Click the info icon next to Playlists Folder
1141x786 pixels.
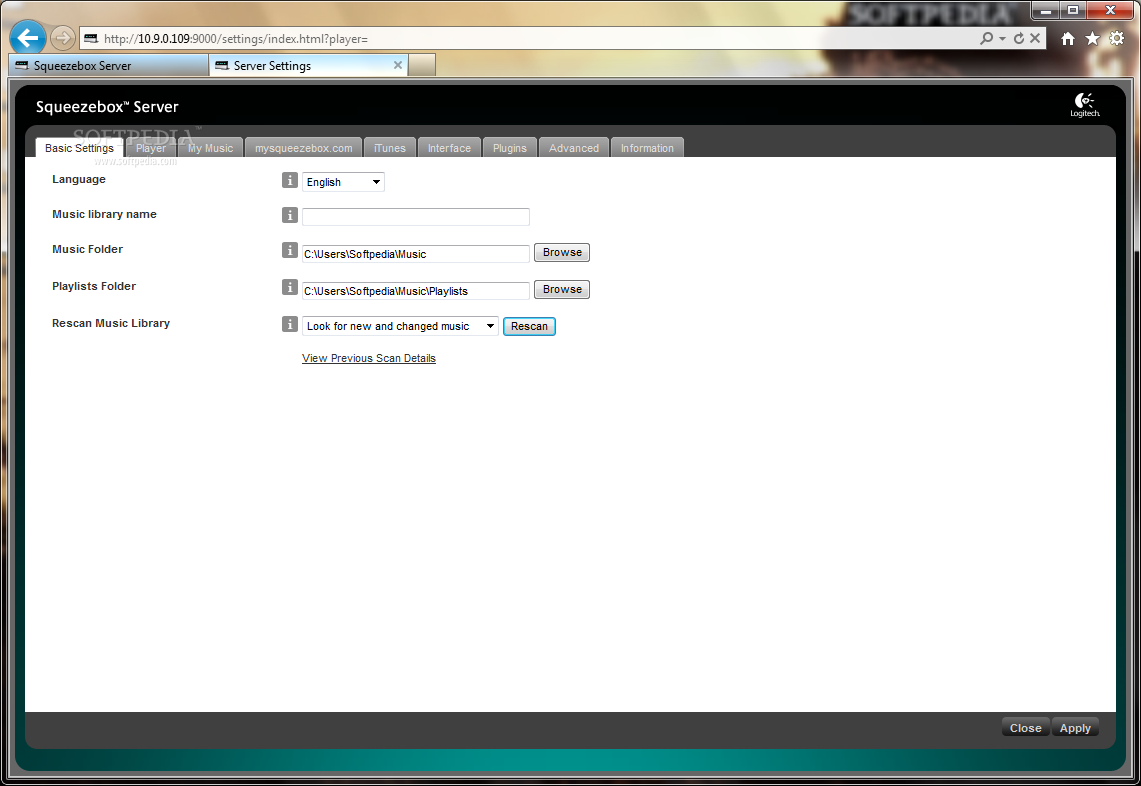click(290, 287)
